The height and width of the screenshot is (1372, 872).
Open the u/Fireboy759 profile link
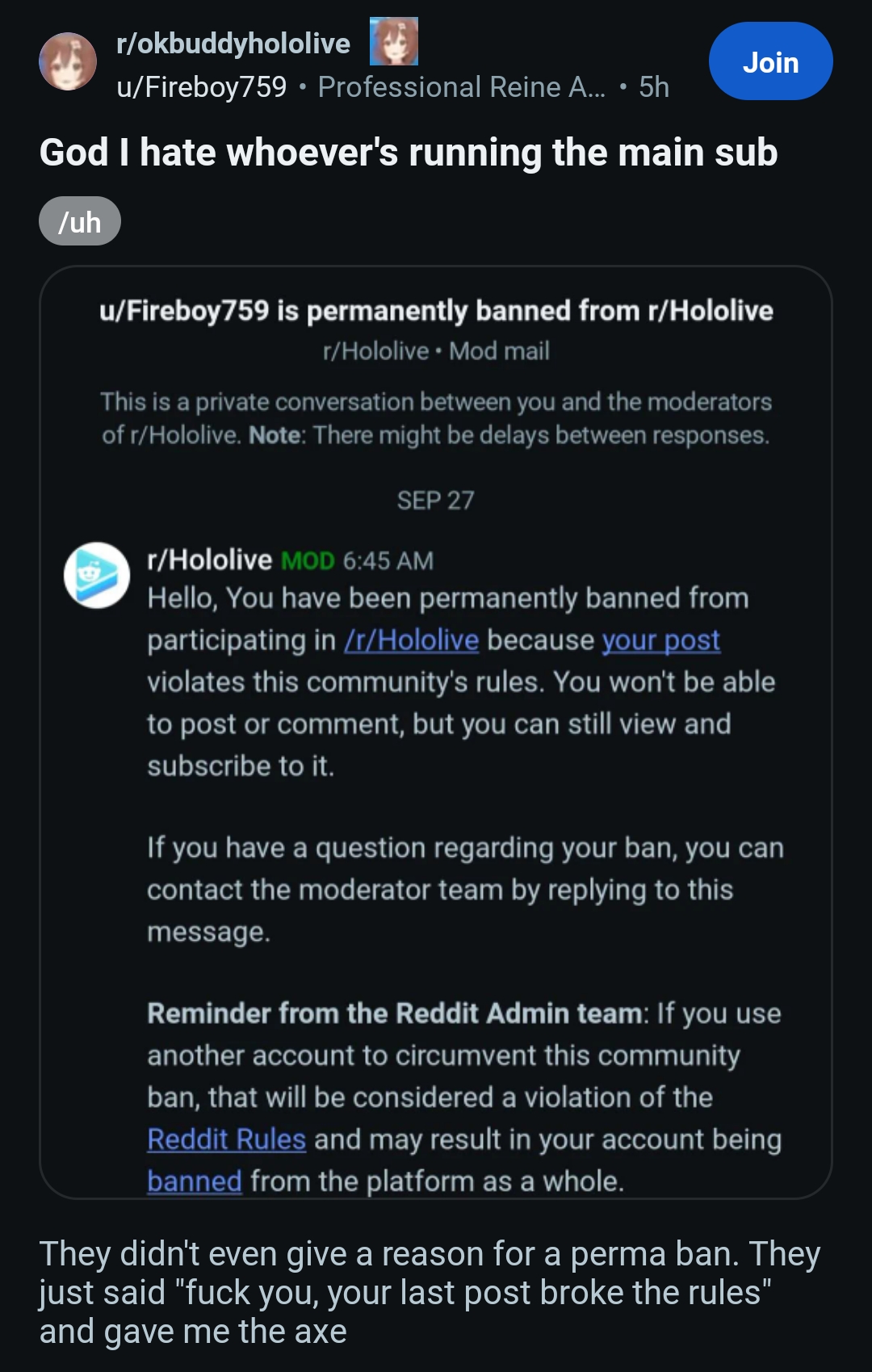[x=202, y=86]
